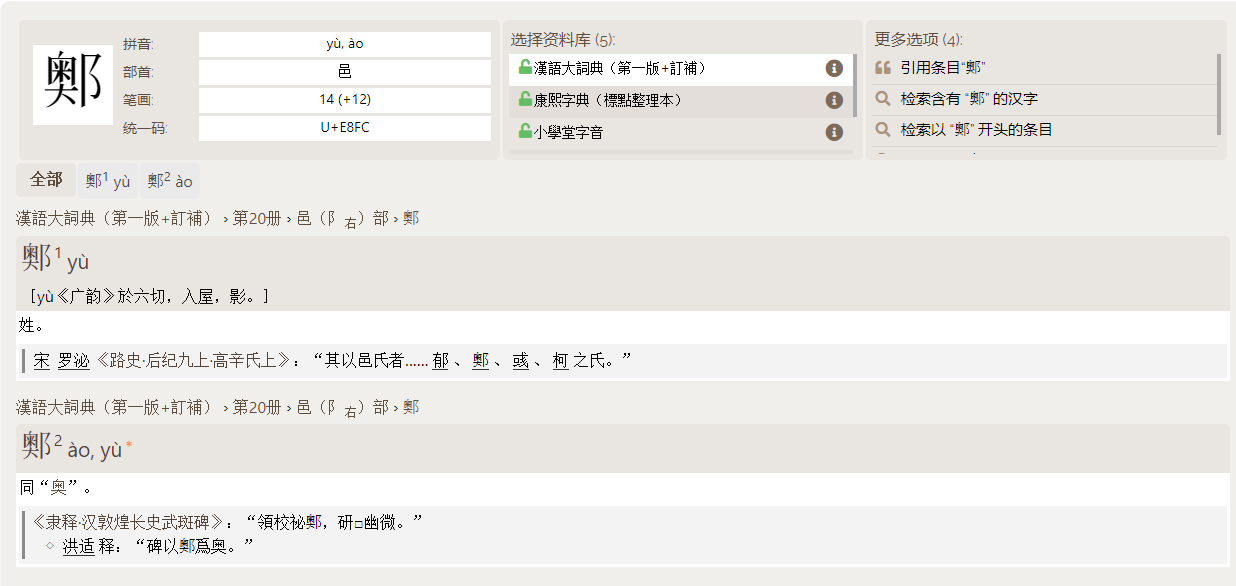This screenshot has height=586, width=1236.
Task: Select the 全部 tab
Action: click(x=46, y=180)
